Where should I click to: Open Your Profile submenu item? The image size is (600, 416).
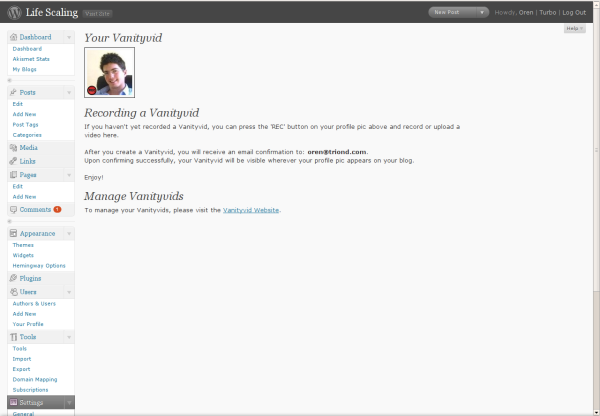[x=28, y=324]
